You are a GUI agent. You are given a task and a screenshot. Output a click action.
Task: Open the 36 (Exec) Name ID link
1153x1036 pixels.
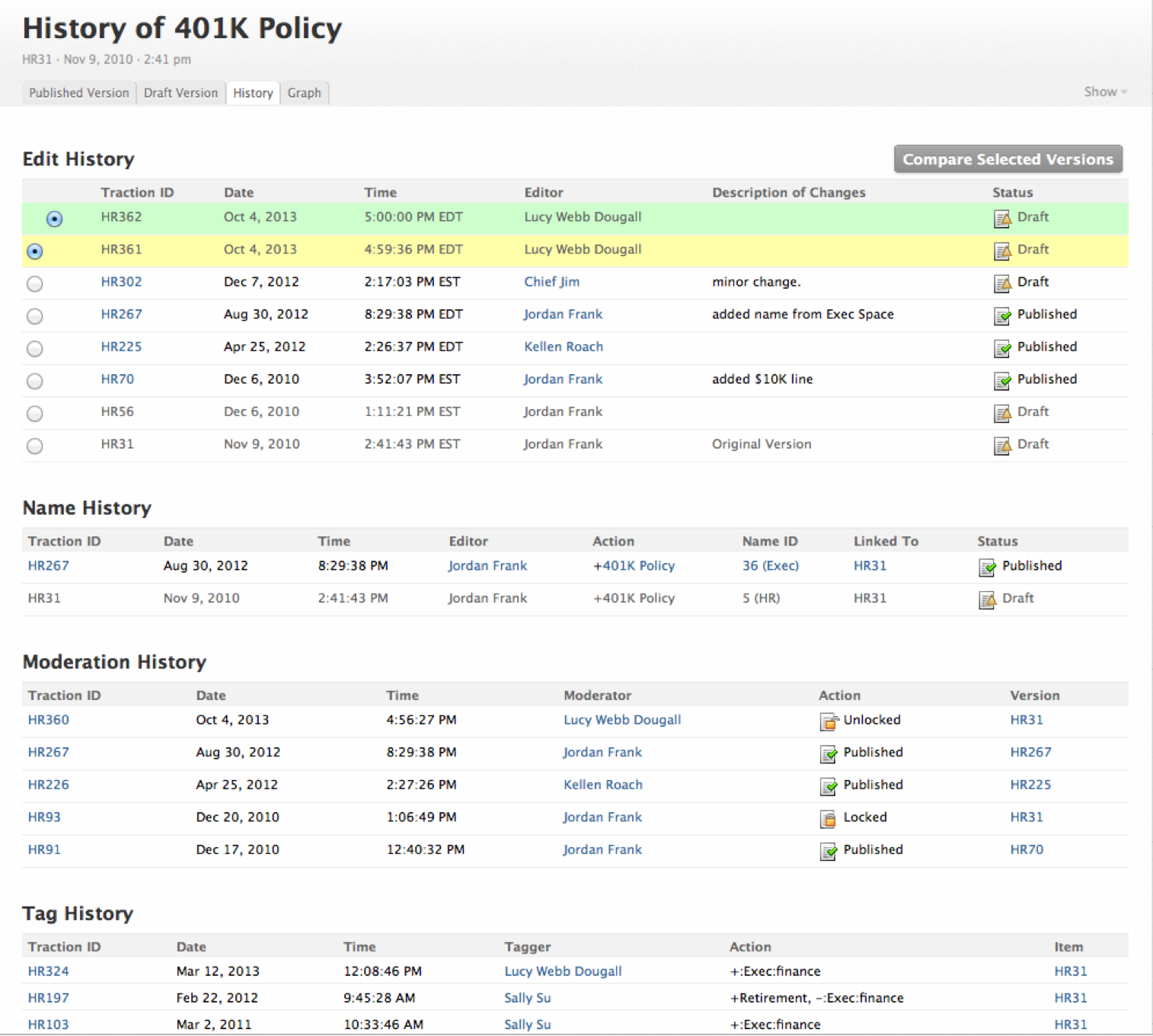(x=771, y=566)
